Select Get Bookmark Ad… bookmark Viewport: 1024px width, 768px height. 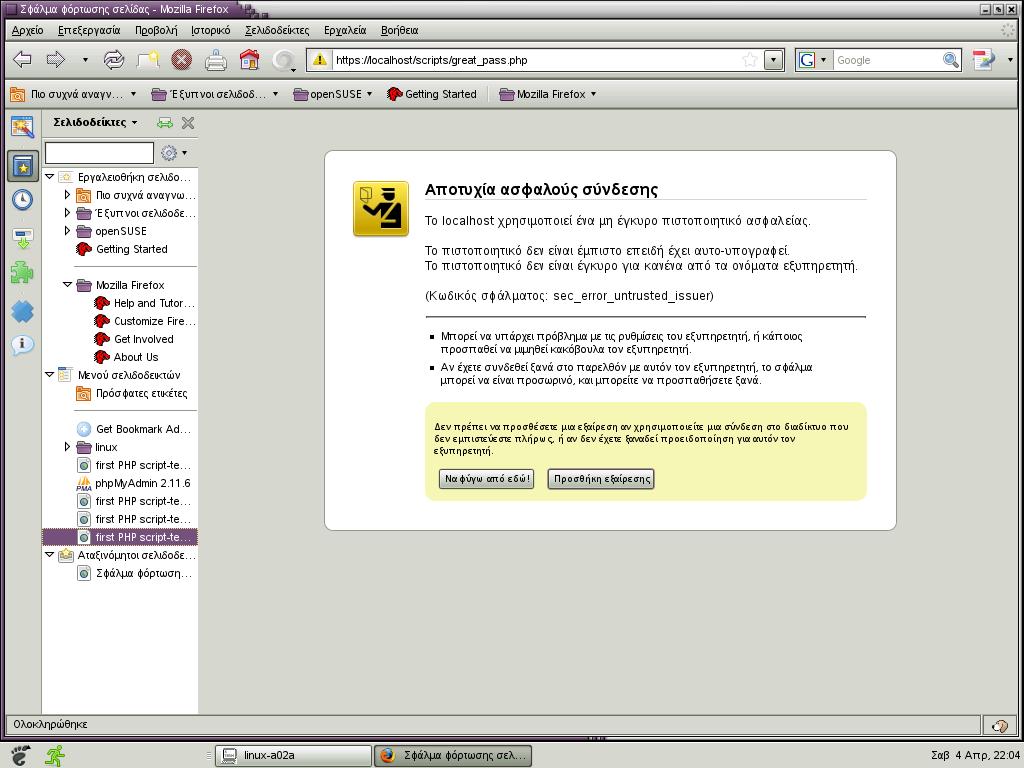tap(134, 429)
